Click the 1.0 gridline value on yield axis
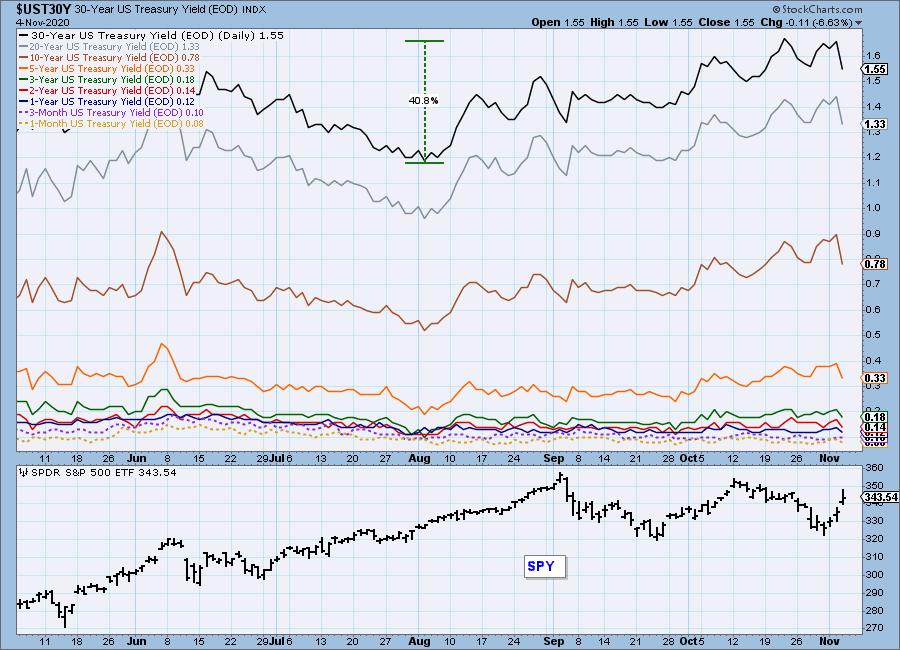The height and width of the screenshot is (650, 900). [x=874, y=208]
